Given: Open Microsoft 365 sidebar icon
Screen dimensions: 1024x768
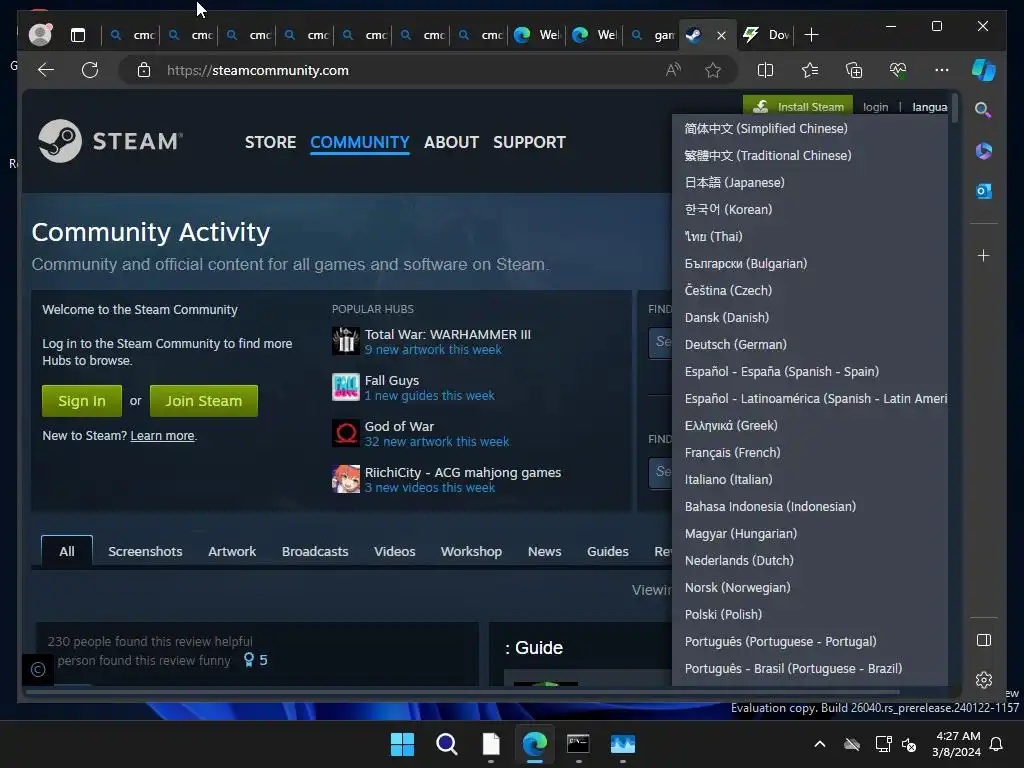Looking at the screenshot, I should (984, 151).
